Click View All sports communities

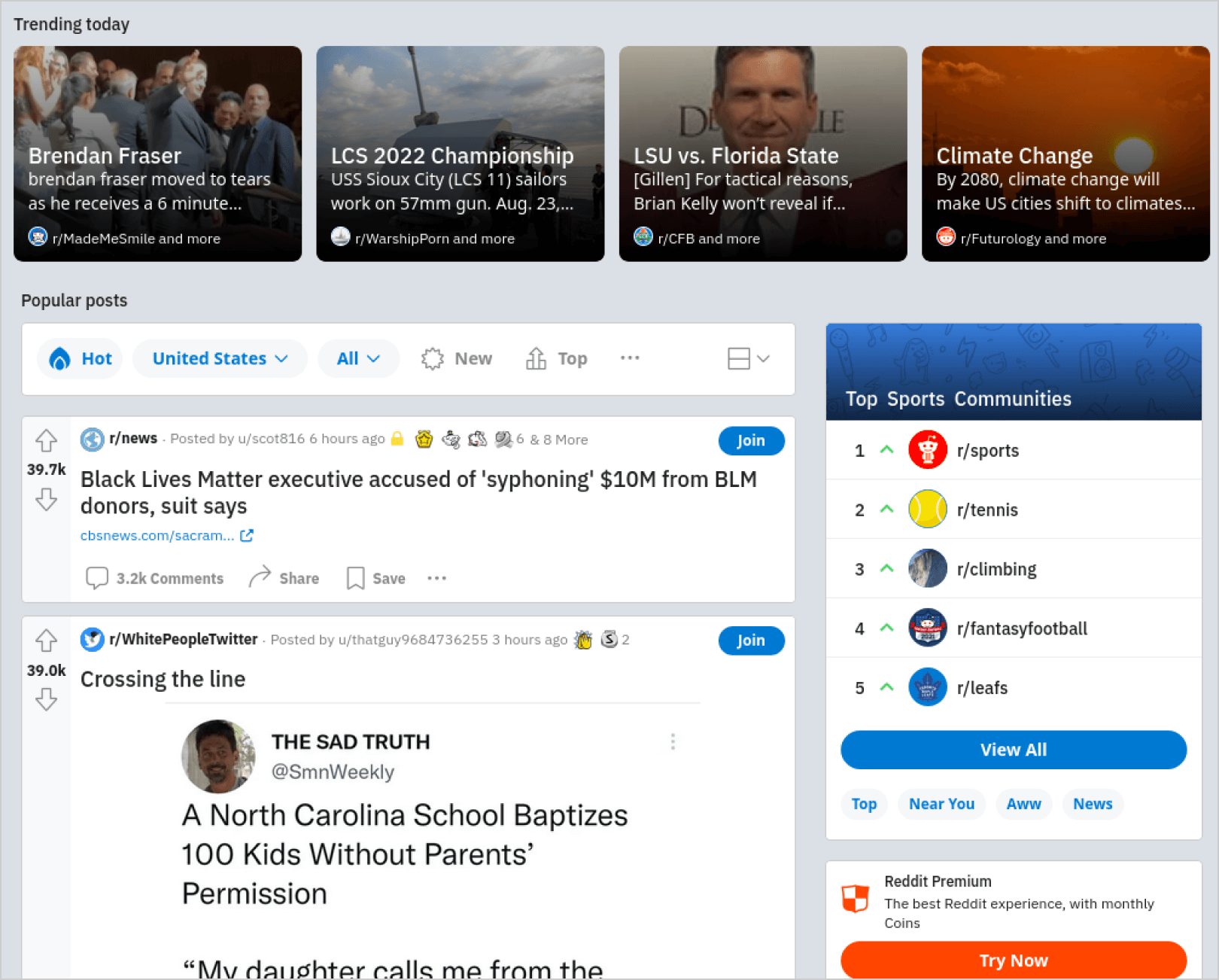click(x=1013, y=750)
